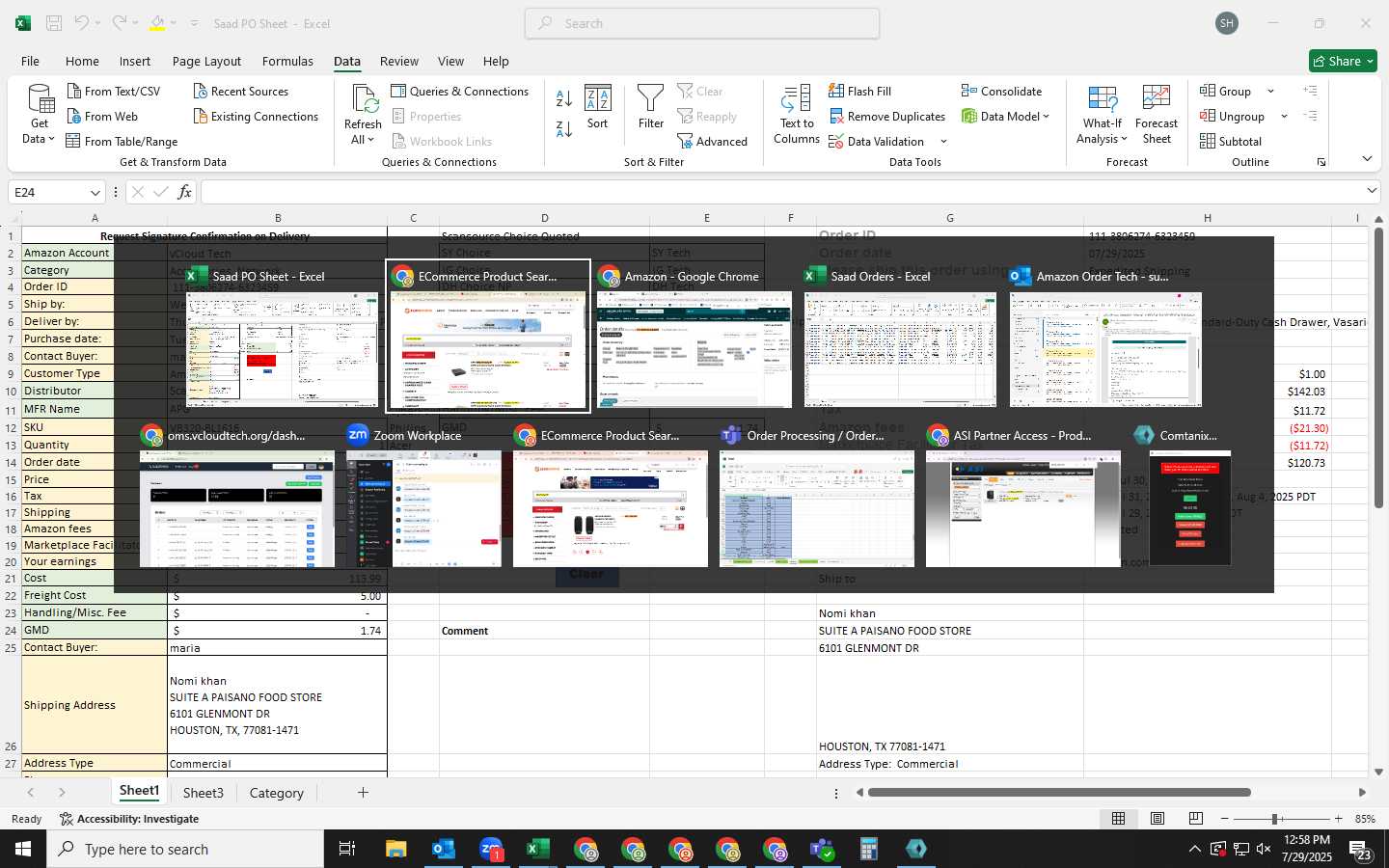Switch to Amazon Order Tech Outlook window
This screenshot has width=1389, height=868.
[1105, 338]
